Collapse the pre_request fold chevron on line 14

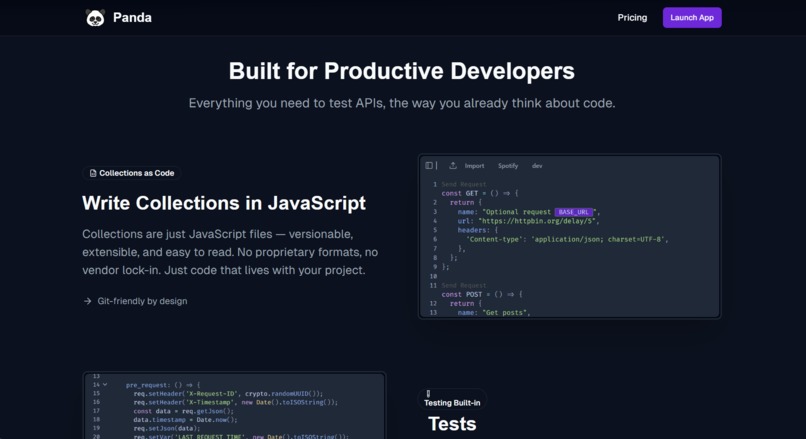105,385
